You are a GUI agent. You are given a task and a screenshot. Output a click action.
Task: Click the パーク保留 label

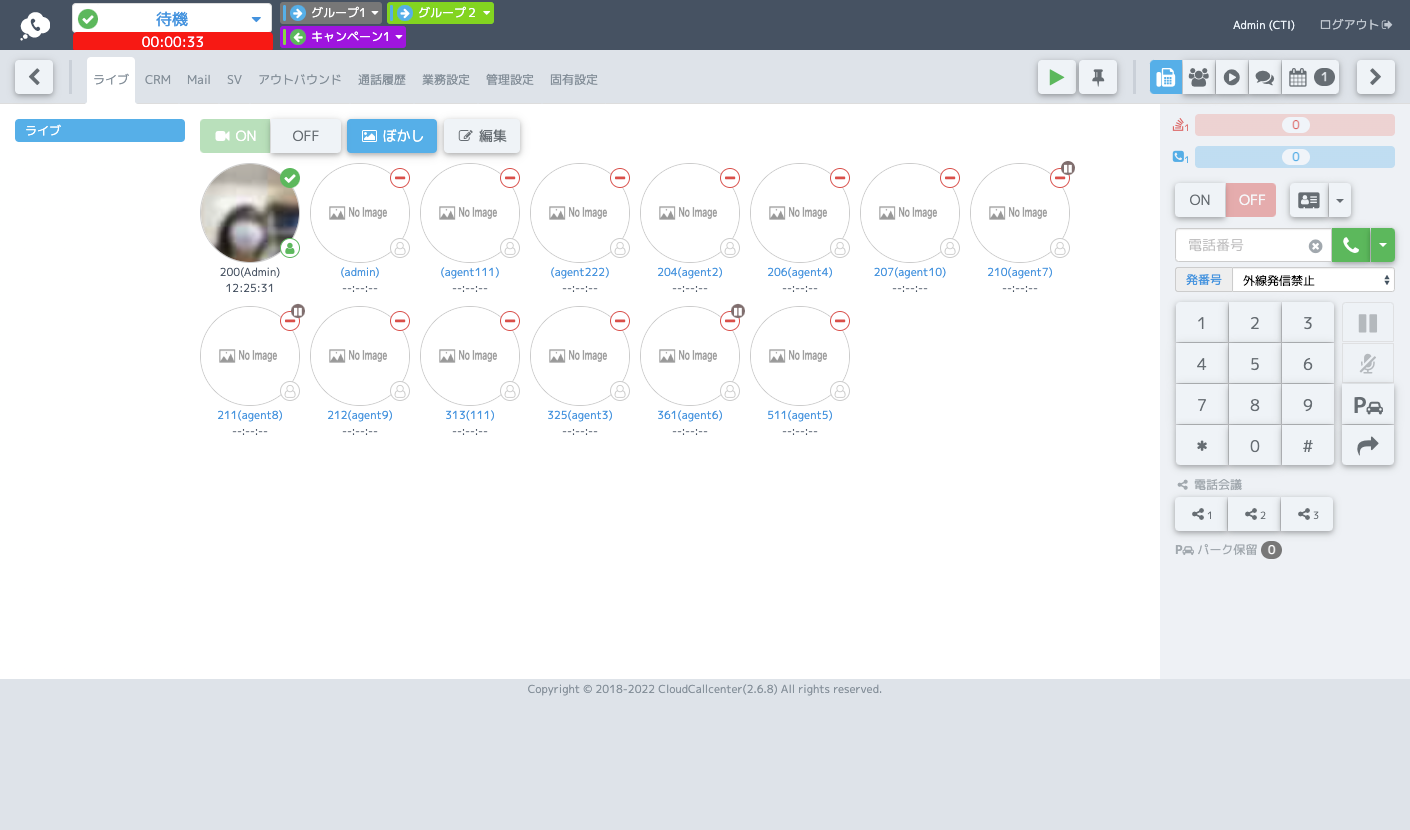point(1227,550)
